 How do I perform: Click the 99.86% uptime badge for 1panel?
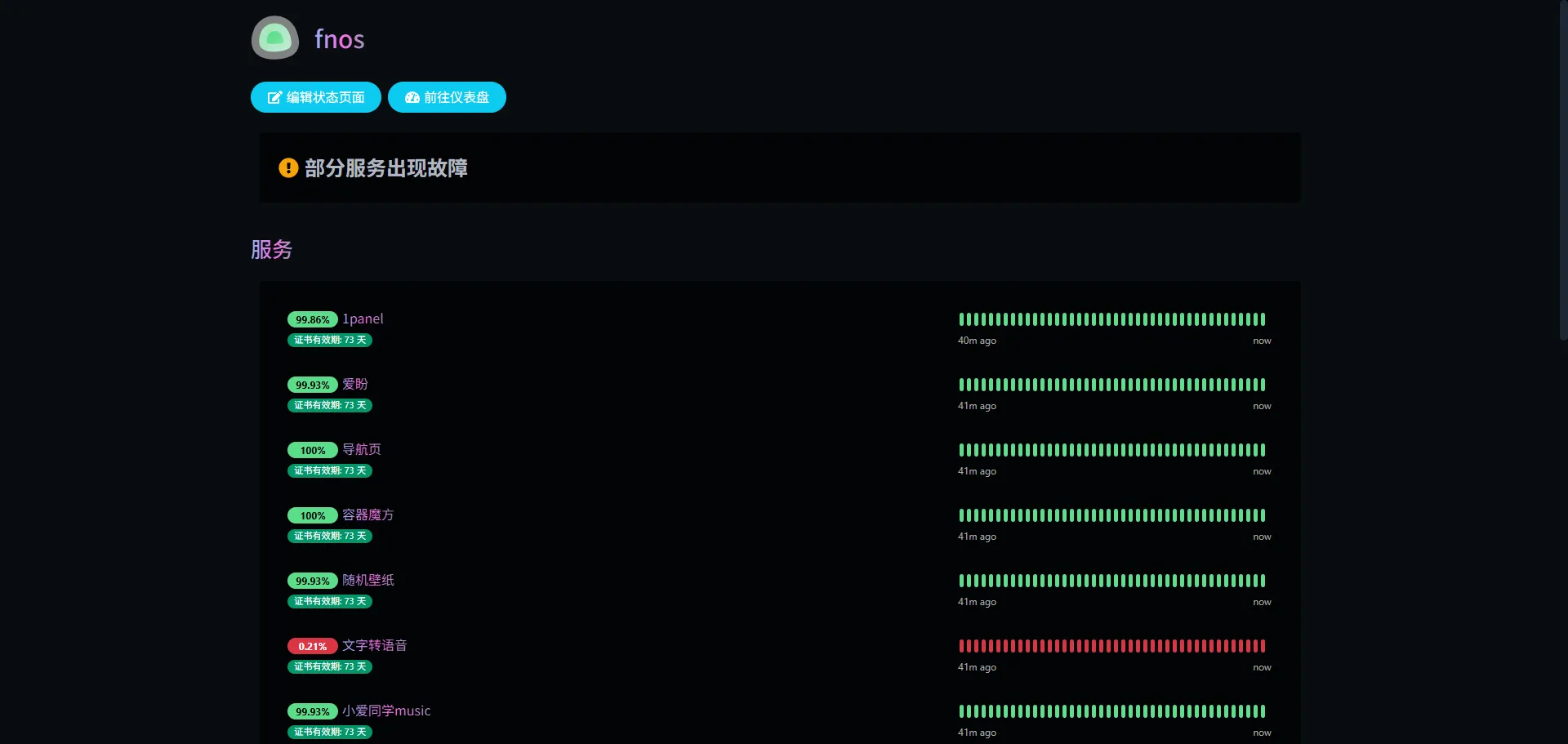pos(312,319)
